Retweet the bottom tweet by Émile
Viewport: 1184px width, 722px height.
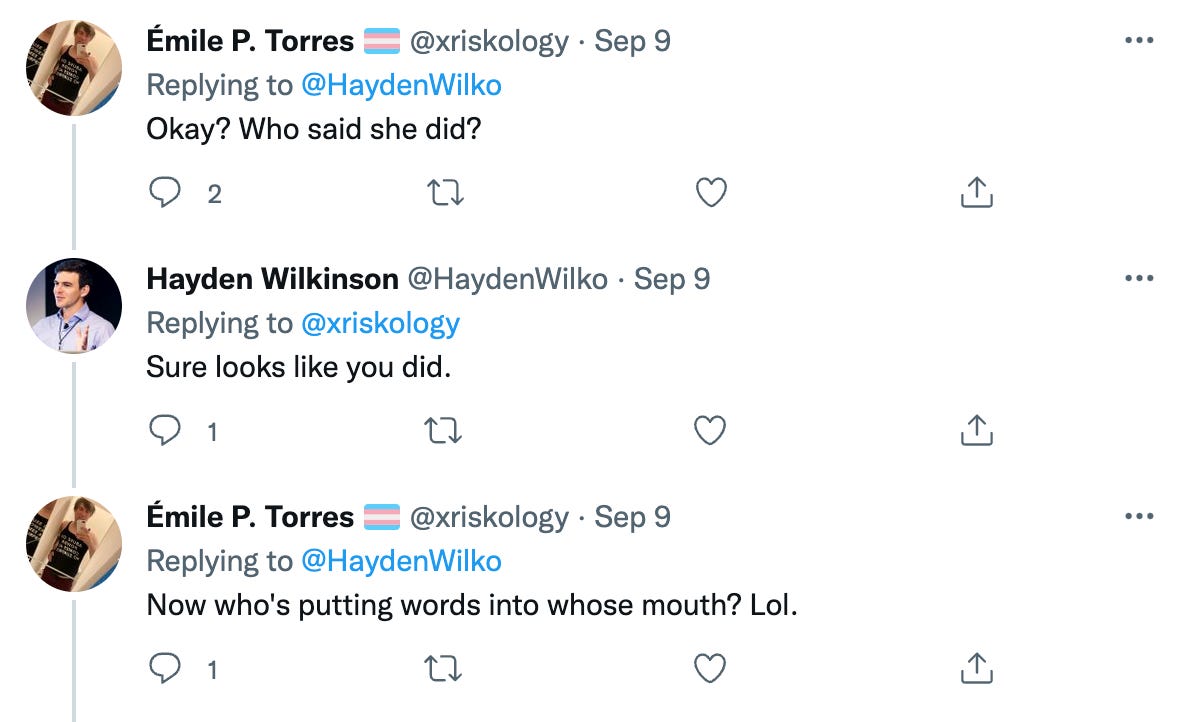pyautogui.click(x=443, y=667)
